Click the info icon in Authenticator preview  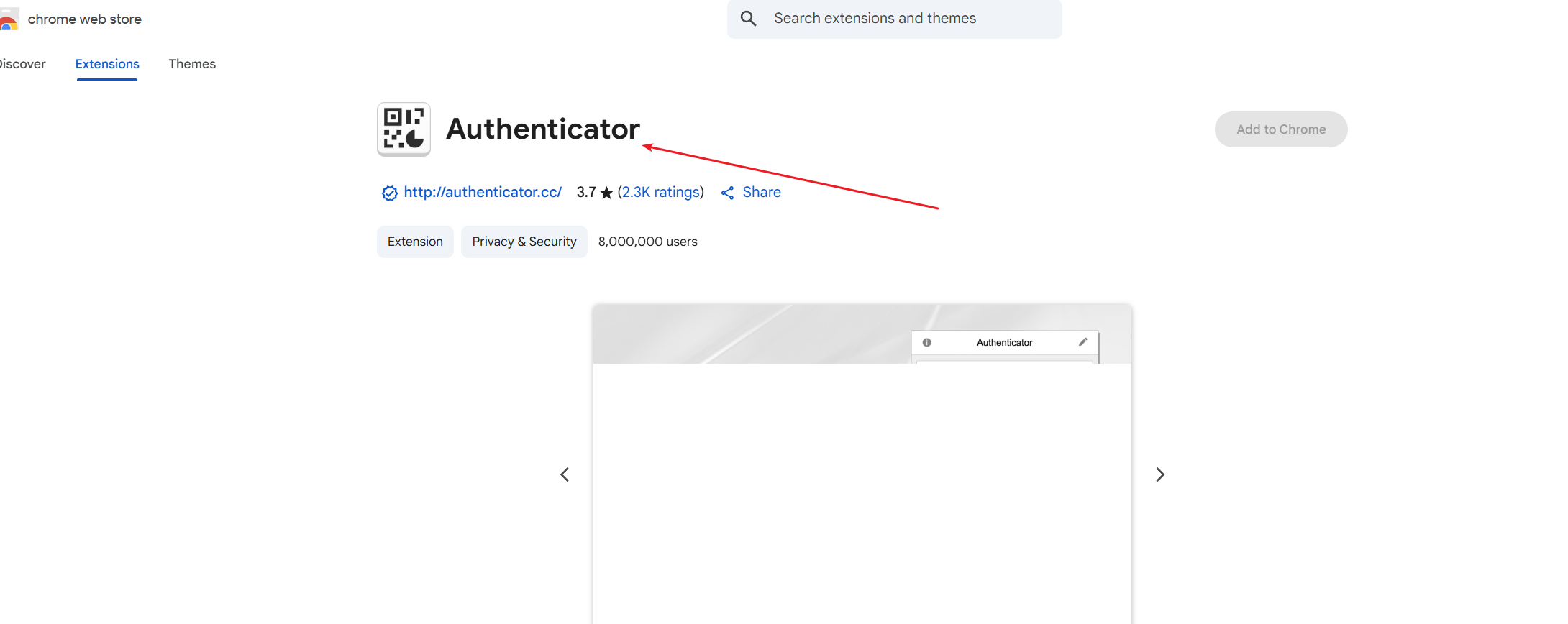tap(926, 343)
